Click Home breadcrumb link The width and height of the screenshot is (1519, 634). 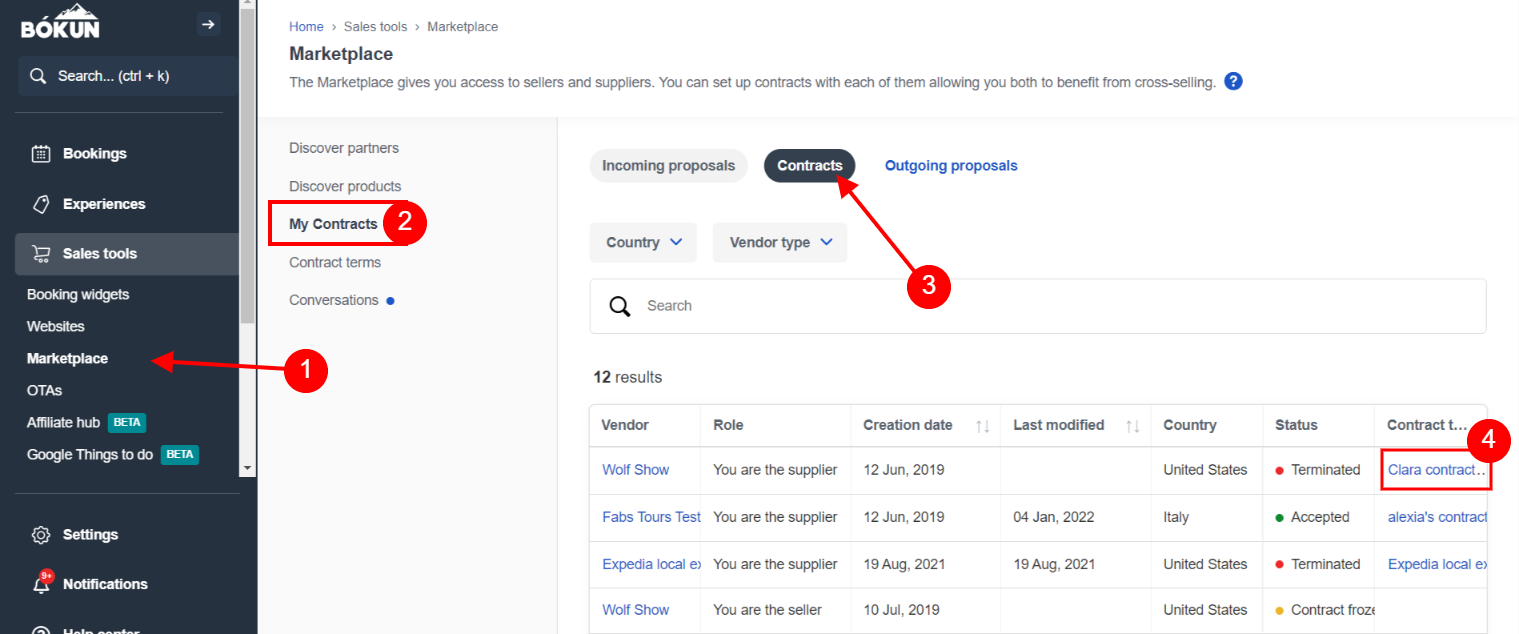[306, 27]
